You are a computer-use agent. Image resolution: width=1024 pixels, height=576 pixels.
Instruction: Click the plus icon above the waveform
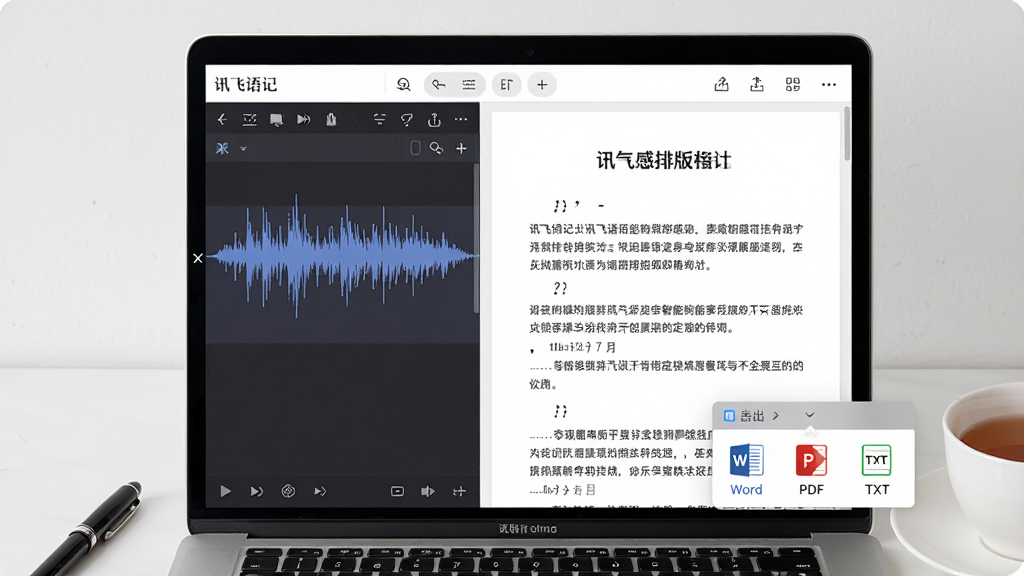coord(461,148)
